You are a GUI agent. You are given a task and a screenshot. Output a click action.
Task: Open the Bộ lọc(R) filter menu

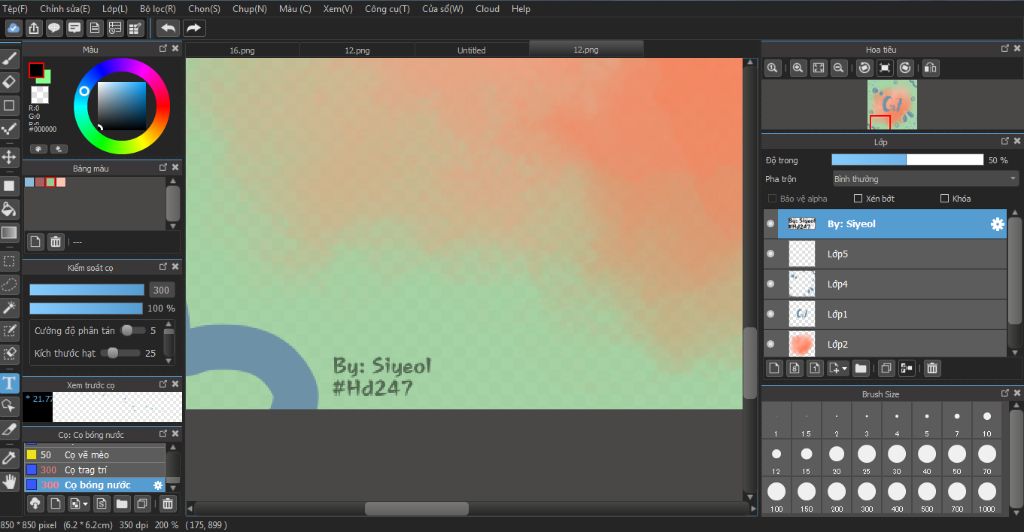tap(158, 9)
